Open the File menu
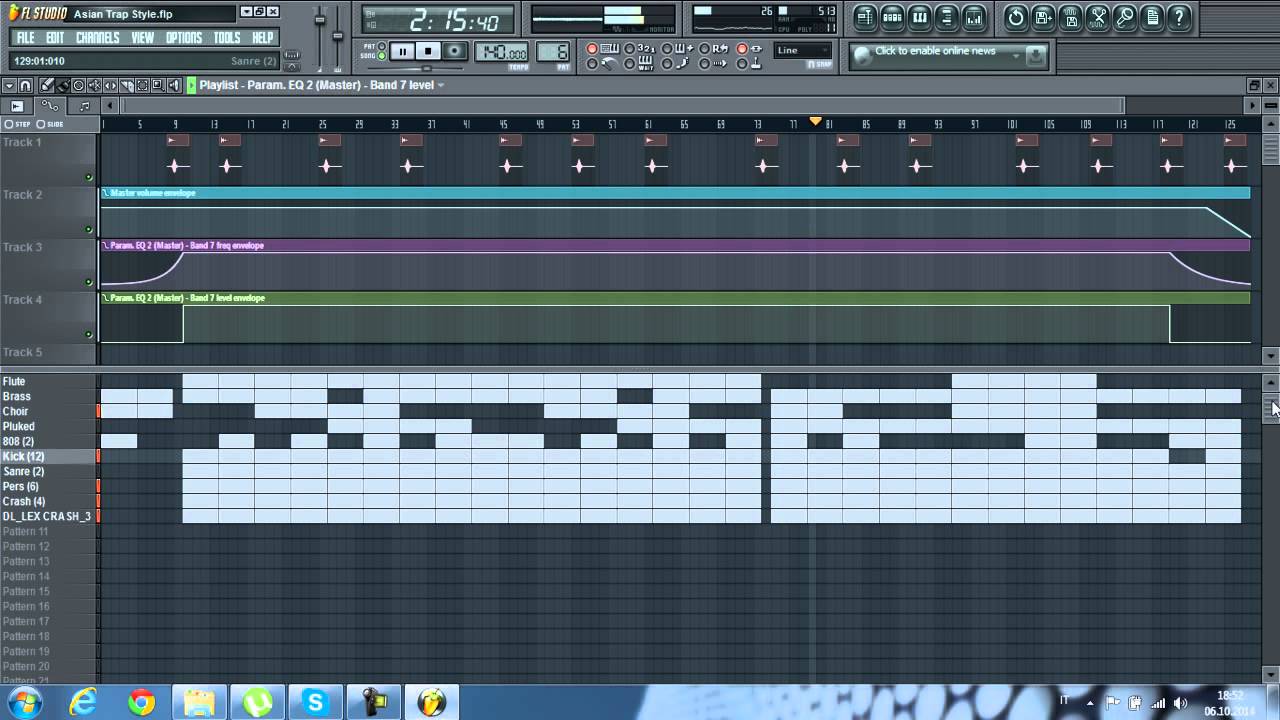1280x720 pixels. 25,37
